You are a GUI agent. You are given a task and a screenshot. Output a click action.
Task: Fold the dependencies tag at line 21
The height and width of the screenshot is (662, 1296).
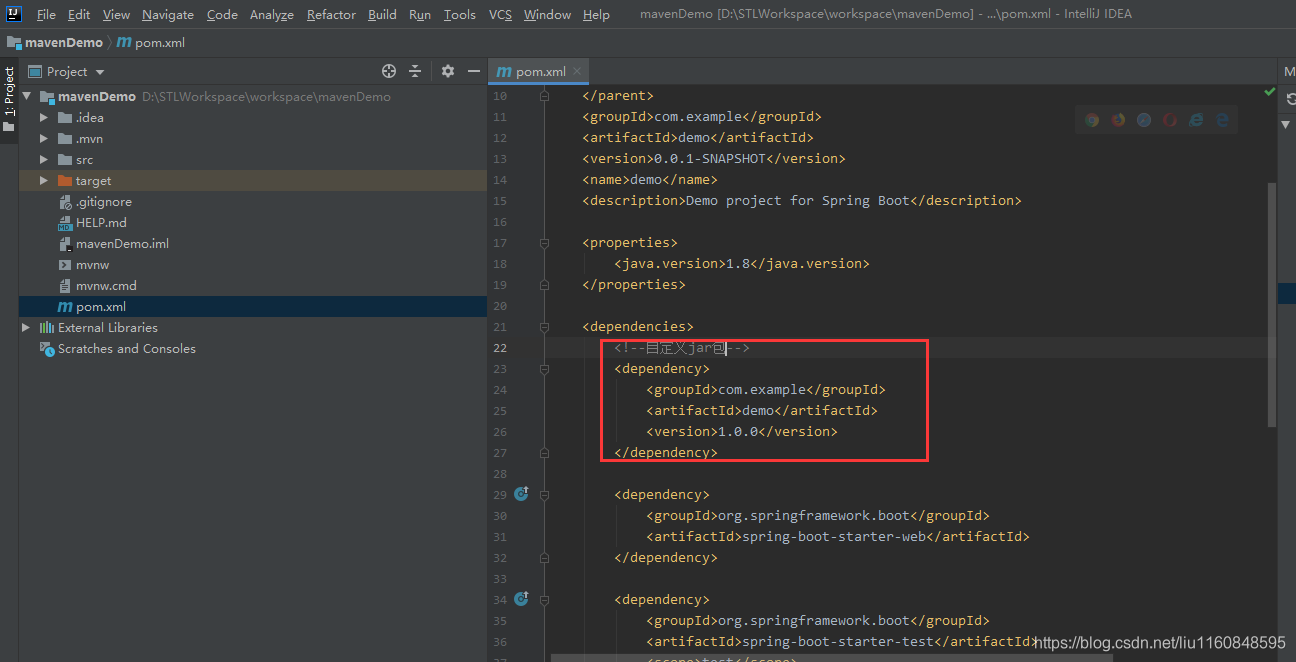[x=544, y=327]
